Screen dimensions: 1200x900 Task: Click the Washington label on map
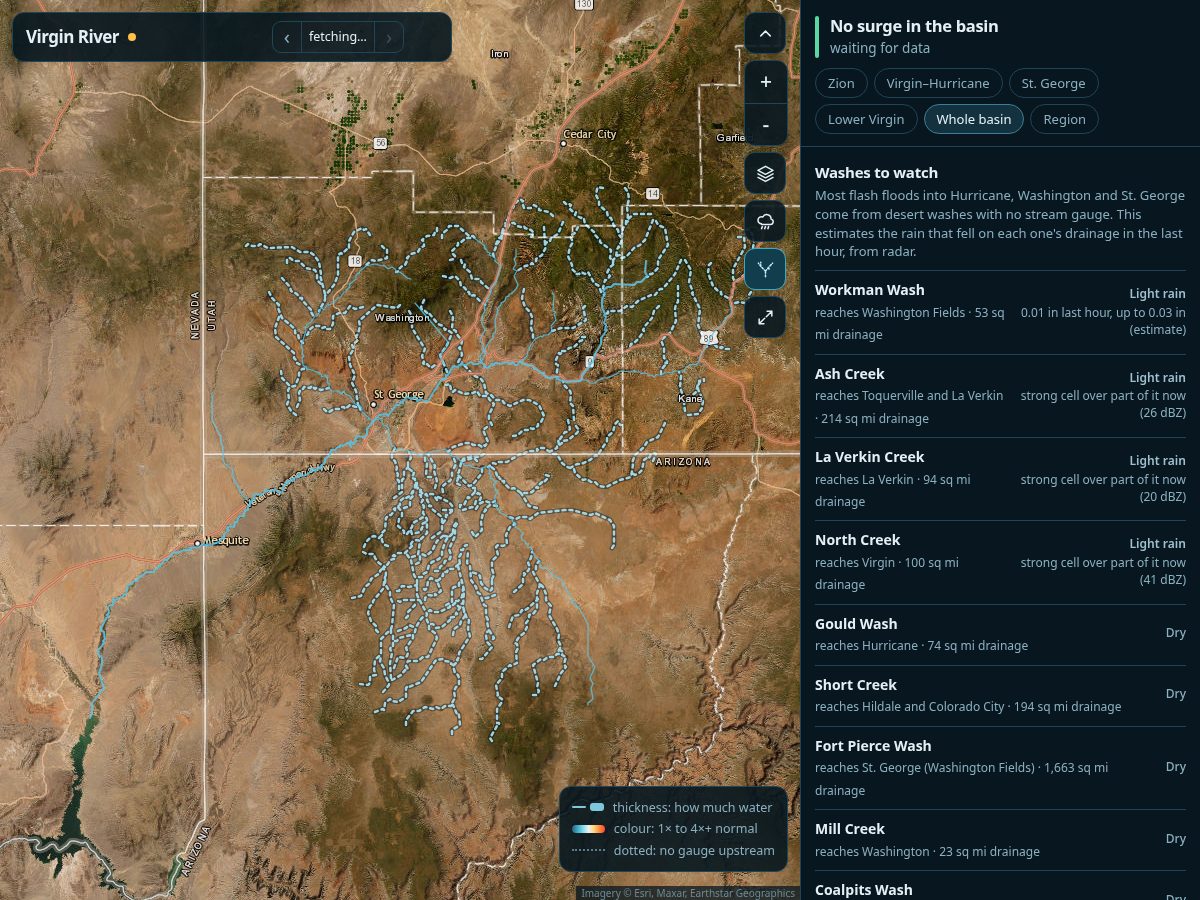click(402, 318)
